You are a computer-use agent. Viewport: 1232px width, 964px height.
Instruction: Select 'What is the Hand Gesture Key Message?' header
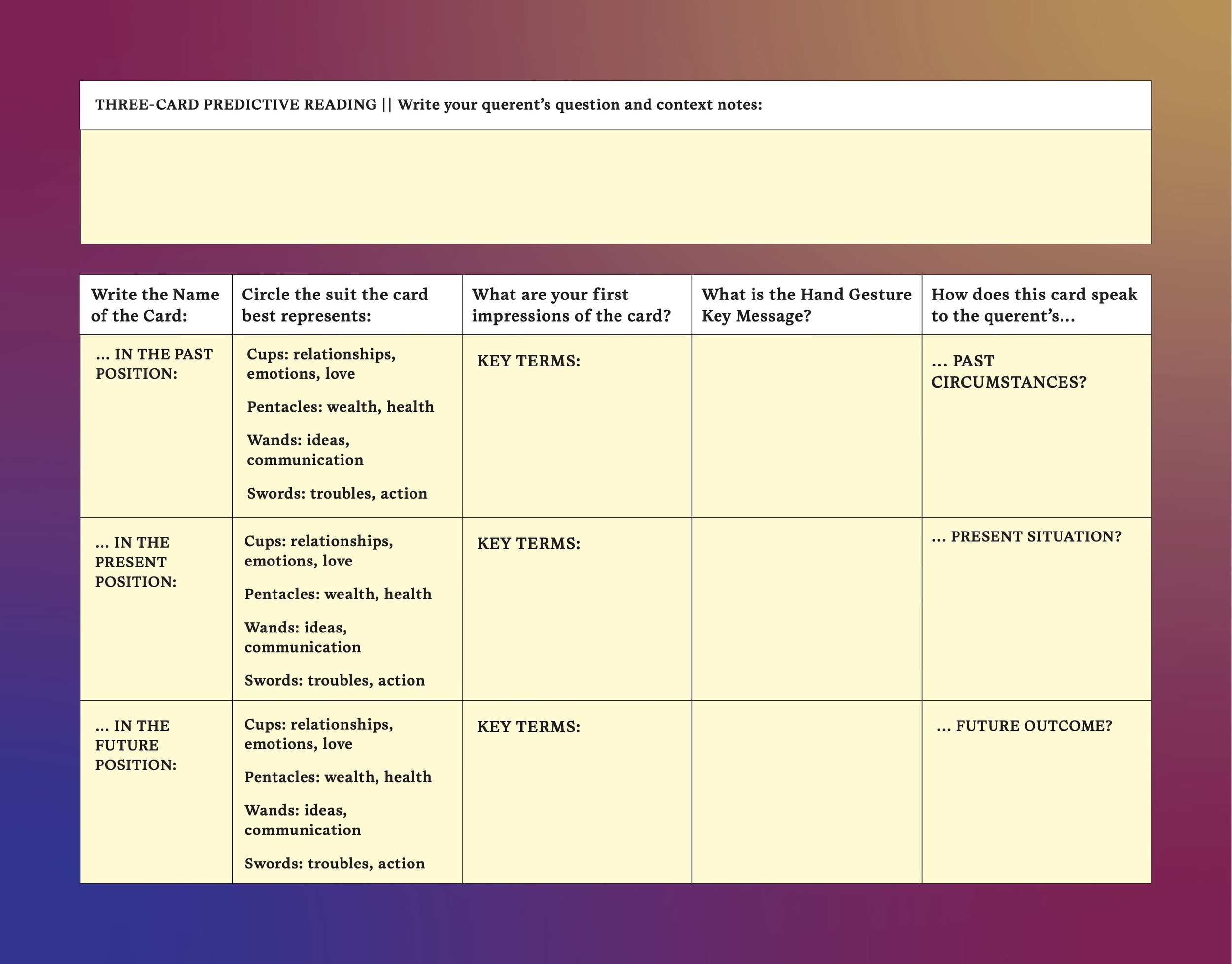click(806, 305)
